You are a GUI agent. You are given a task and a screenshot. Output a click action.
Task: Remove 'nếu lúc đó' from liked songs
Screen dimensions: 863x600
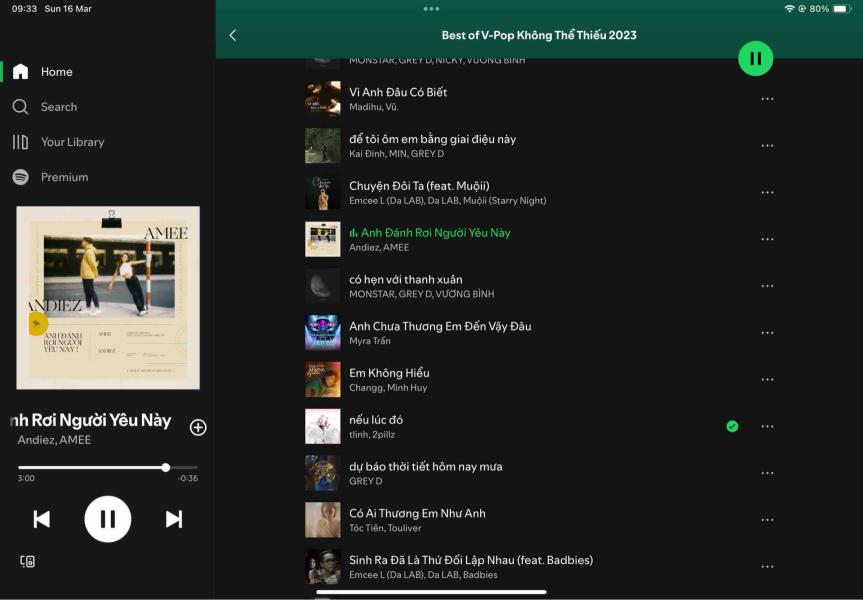tap(732, 427)
